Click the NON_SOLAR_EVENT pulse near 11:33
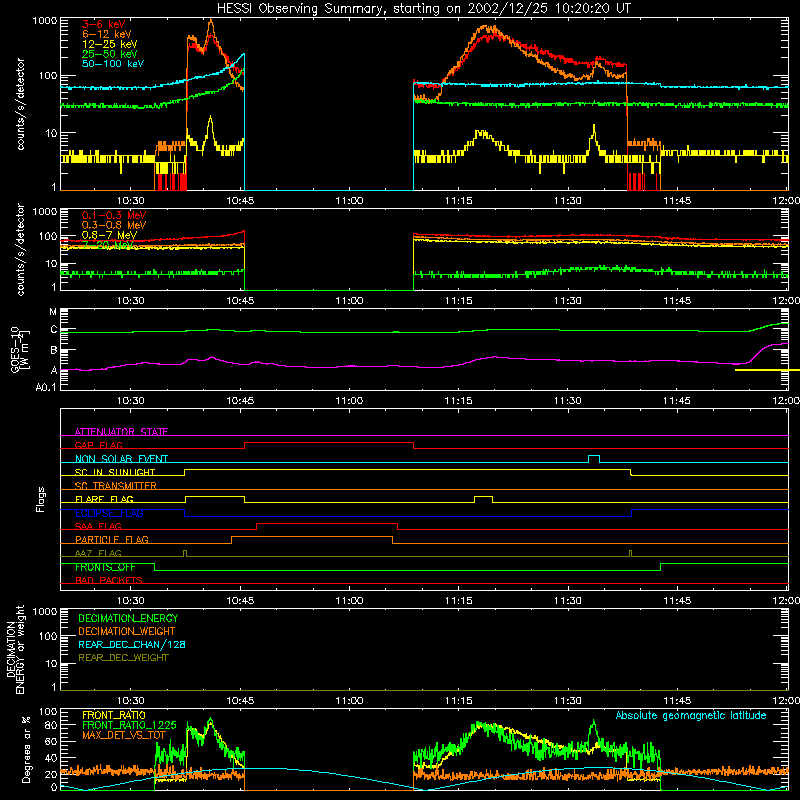800x800 pixels. (x=594, y=459)
